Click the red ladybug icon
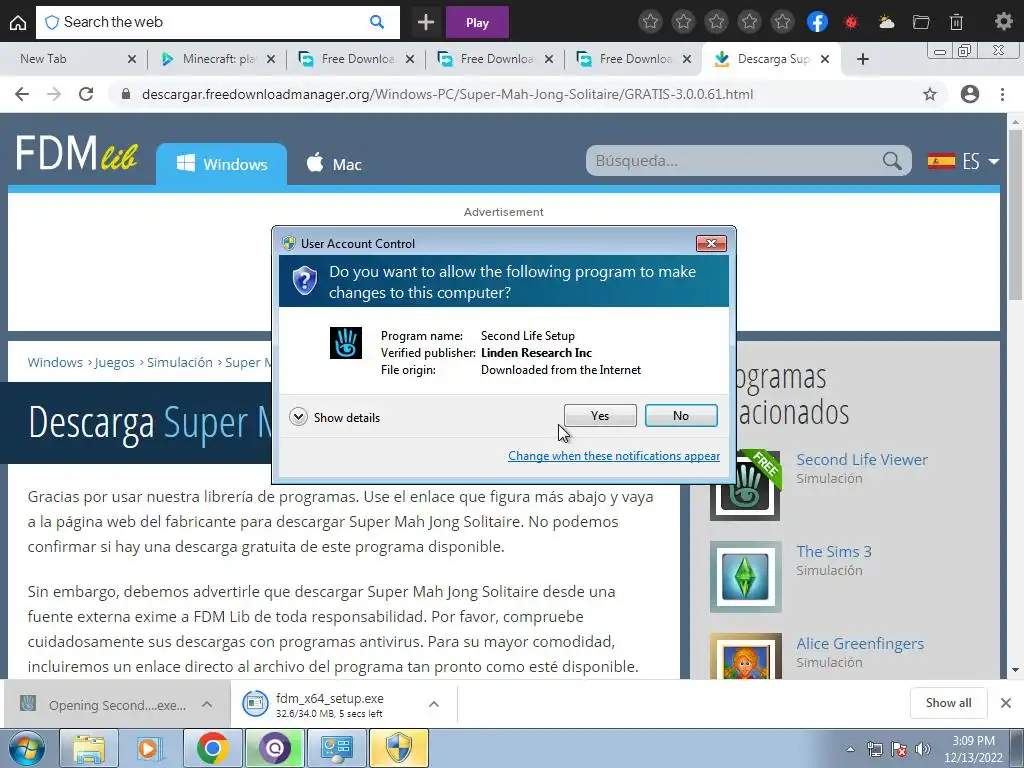1024x768 pixels. [x=851, y=22]
